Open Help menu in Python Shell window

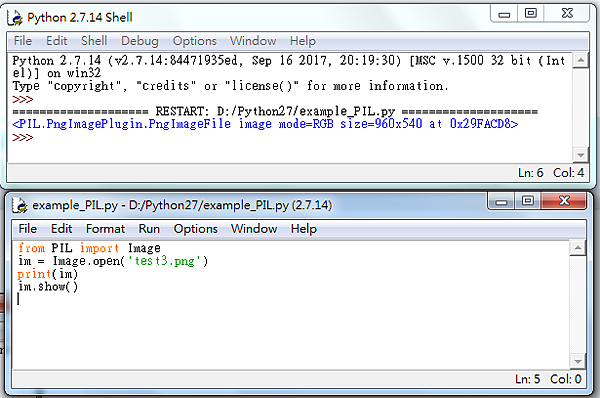coord(303,41)
